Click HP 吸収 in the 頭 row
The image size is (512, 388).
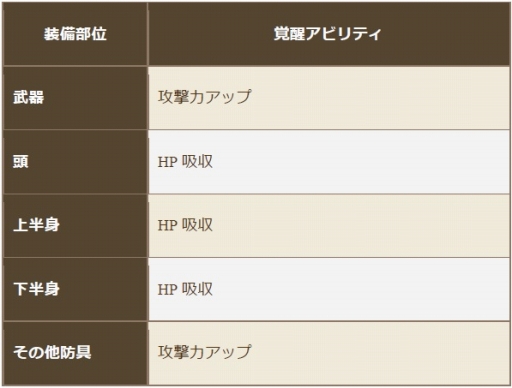point(185,162)
